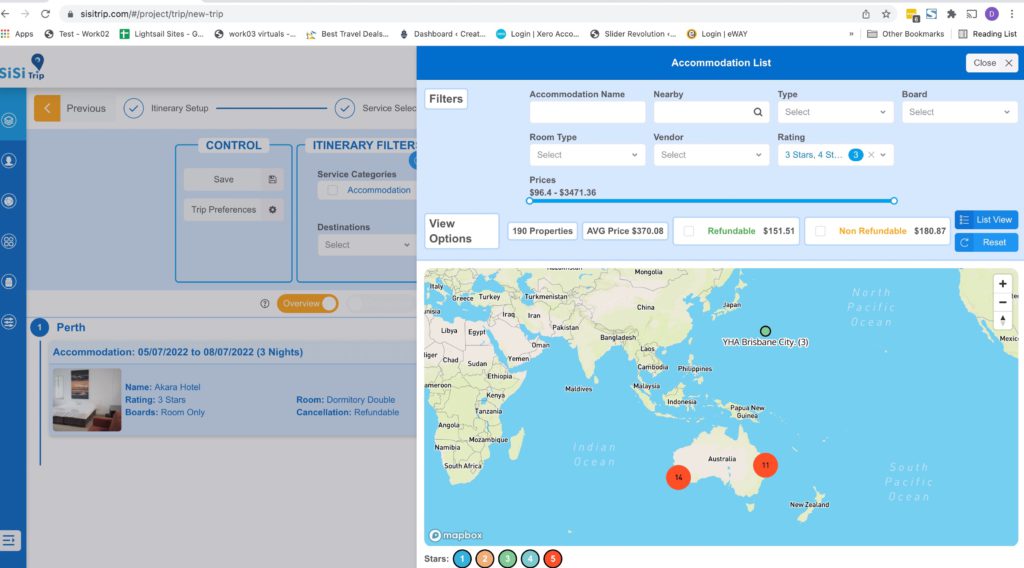The width and height of the screenshot is (1024, 568).
Task: Open the Vendor dropdown
Action: coord(711,155)
